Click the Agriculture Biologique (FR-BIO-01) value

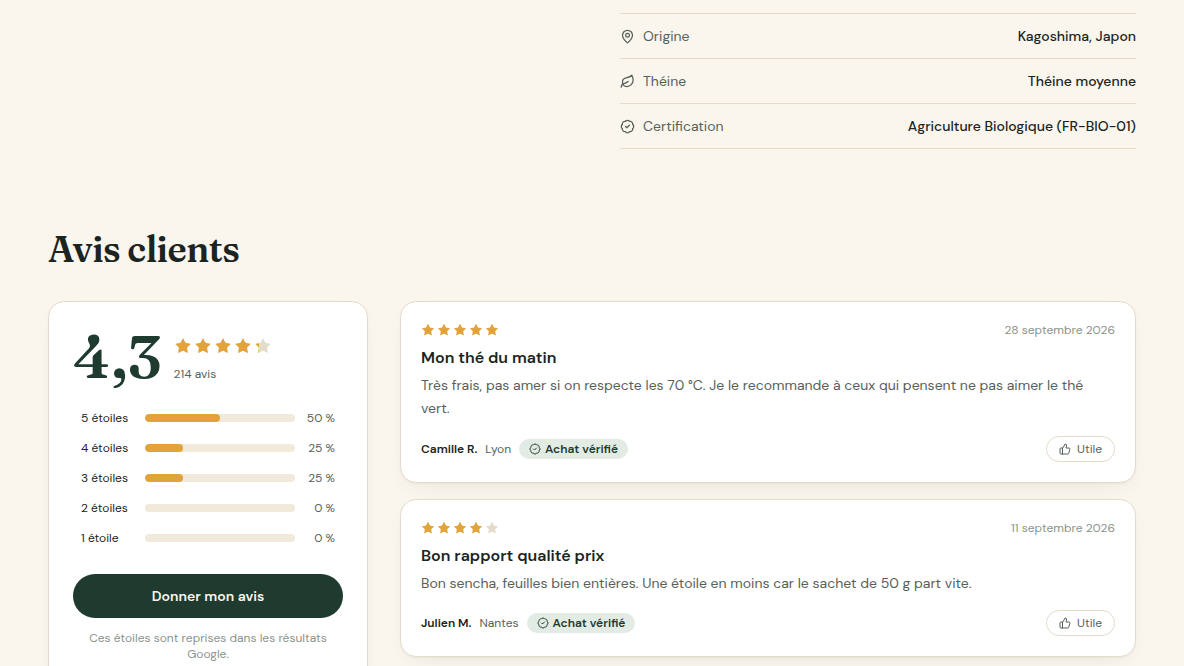click(1022, 127)
